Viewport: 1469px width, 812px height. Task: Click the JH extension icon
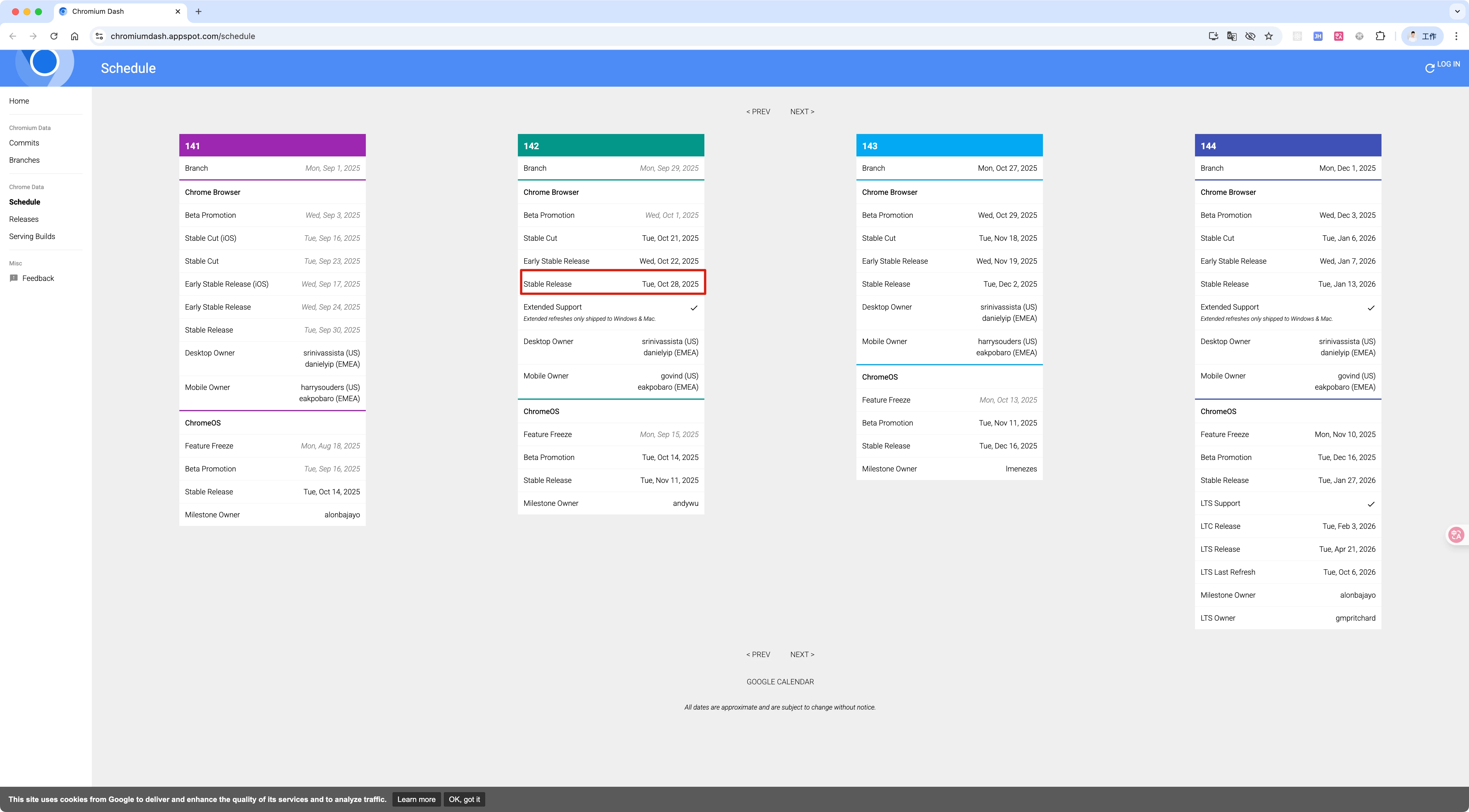click(x=1318, y=36)
